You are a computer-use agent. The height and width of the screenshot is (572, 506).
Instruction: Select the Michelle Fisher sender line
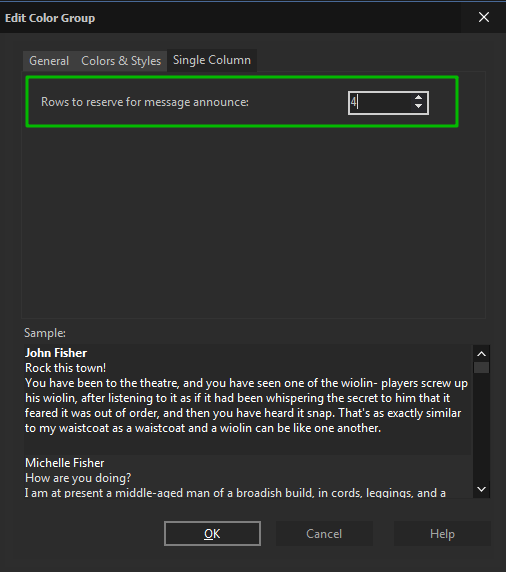[65, 463]
